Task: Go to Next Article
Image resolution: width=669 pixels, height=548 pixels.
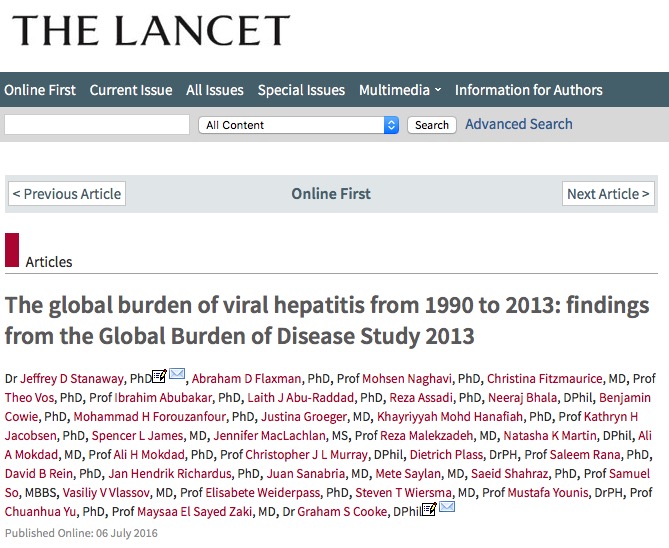Action: click(x=608, y=194)
